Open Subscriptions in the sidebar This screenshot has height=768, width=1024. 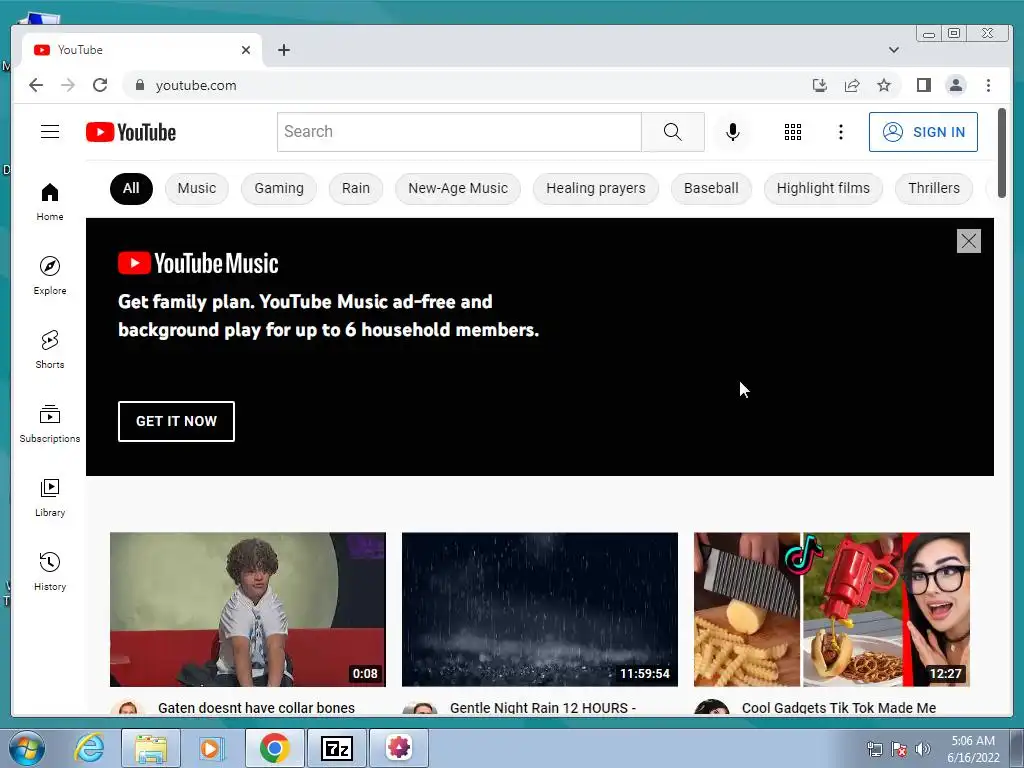coord(50,424)
